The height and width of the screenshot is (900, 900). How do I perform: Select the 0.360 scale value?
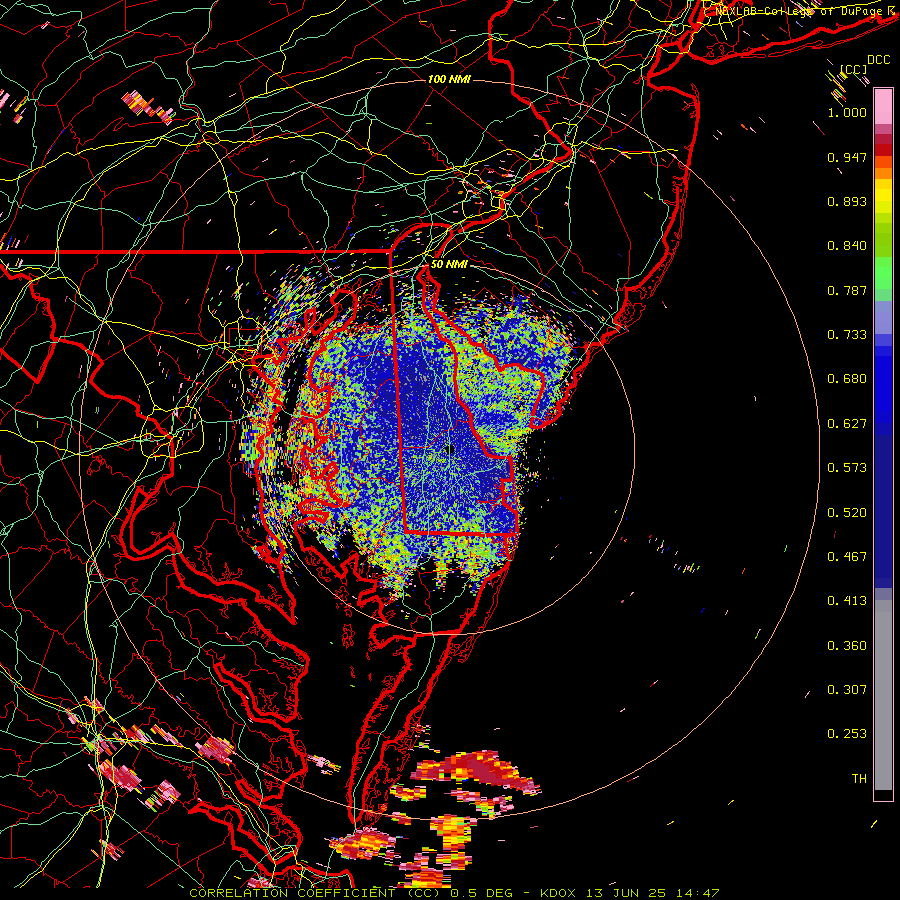point(847,646)
